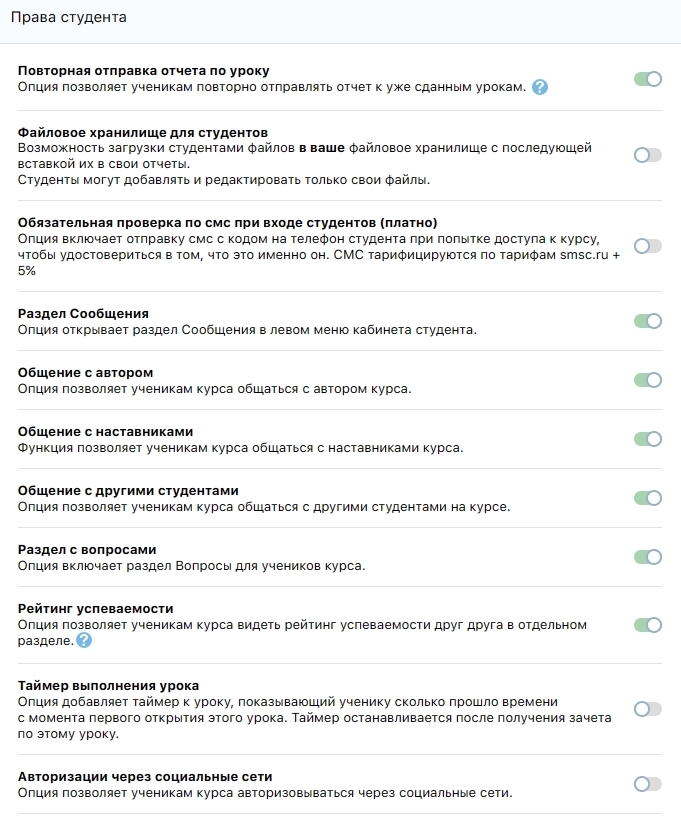Switch off Общение с наставниками
Image resolution: width=681 pixels, height=819 pixels.
(x=647, y=439)
